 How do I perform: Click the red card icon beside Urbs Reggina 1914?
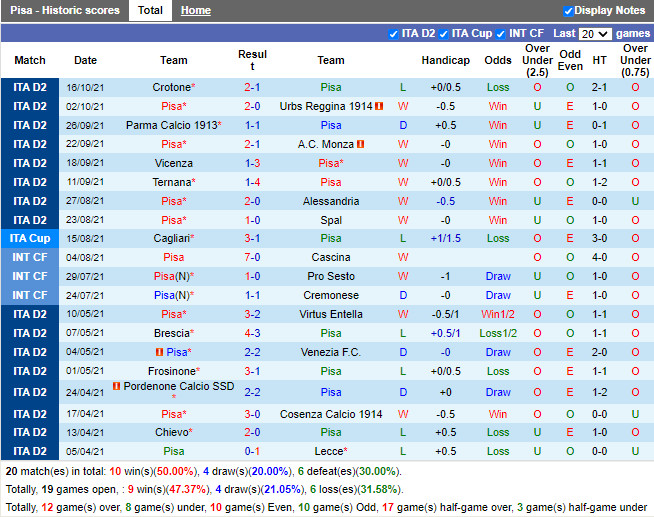pyautogui.click(x=379, y=106)
